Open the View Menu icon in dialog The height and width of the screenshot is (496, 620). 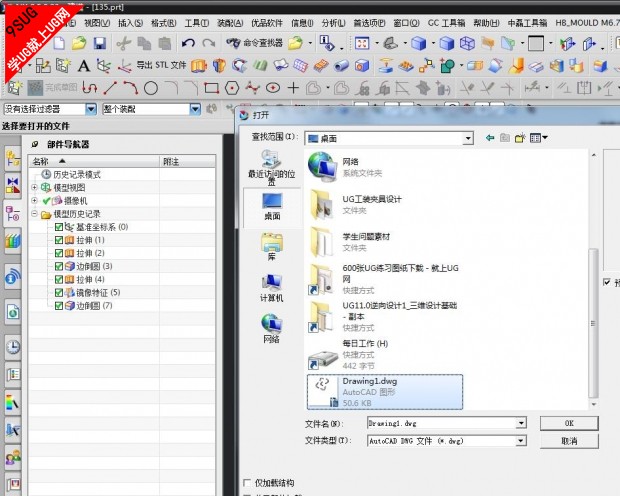point(539,138)
